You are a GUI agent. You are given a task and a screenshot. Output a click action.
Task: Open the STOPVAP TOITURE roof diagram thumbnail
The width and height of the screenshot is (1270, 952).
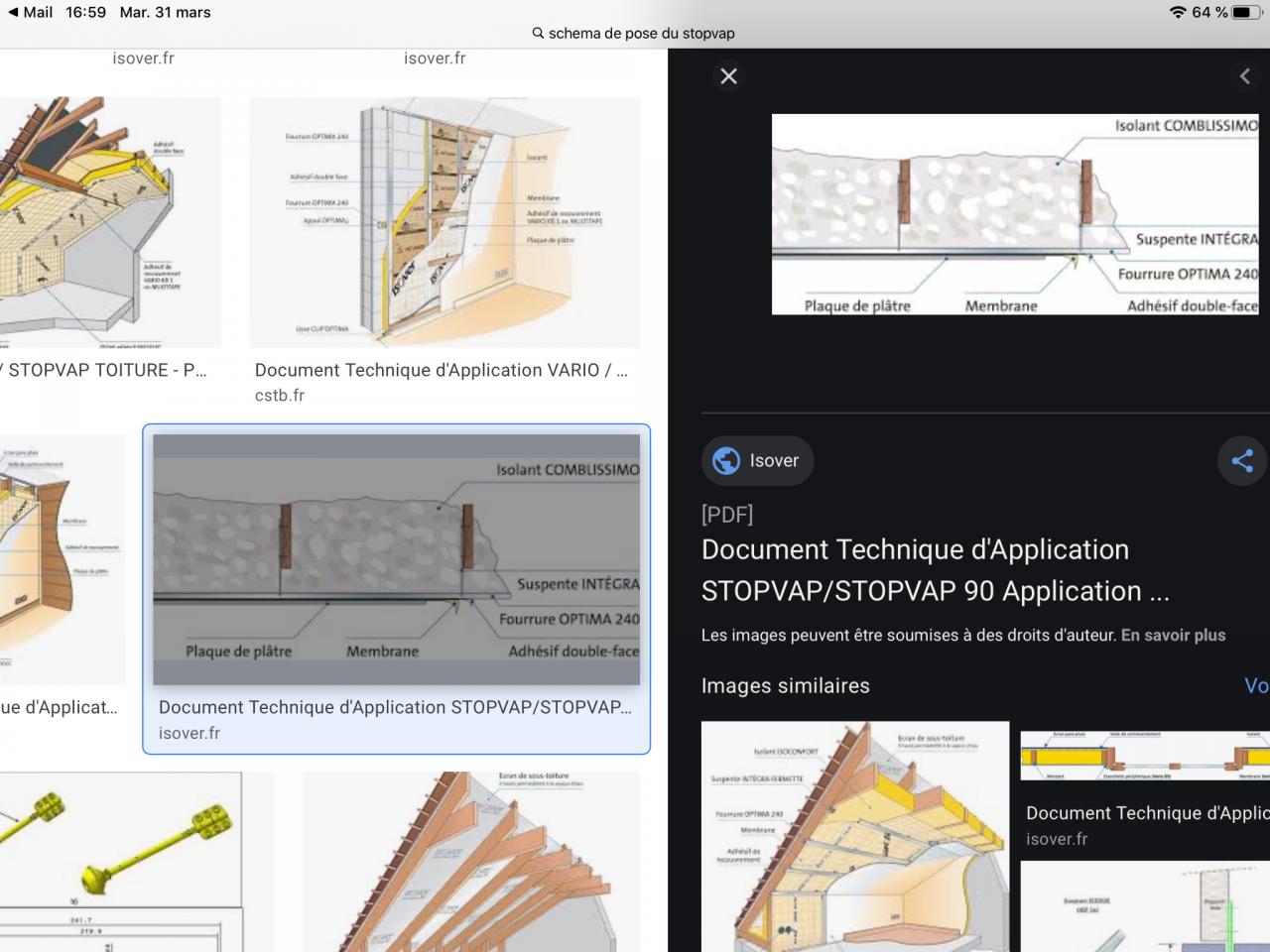[110, 222]
